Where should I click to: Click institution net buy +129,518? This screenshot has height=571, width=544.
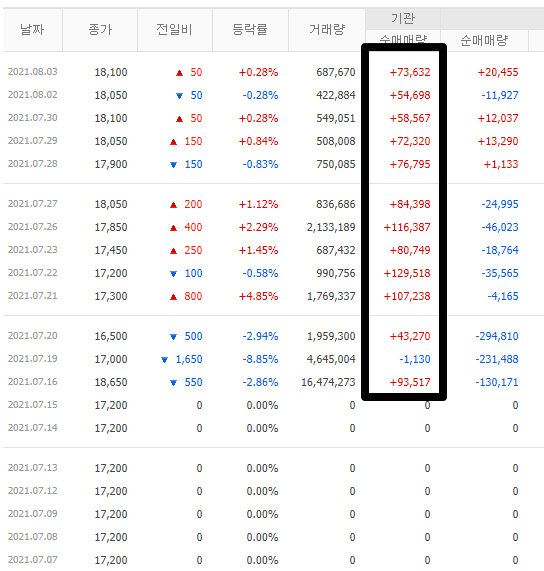407,273
